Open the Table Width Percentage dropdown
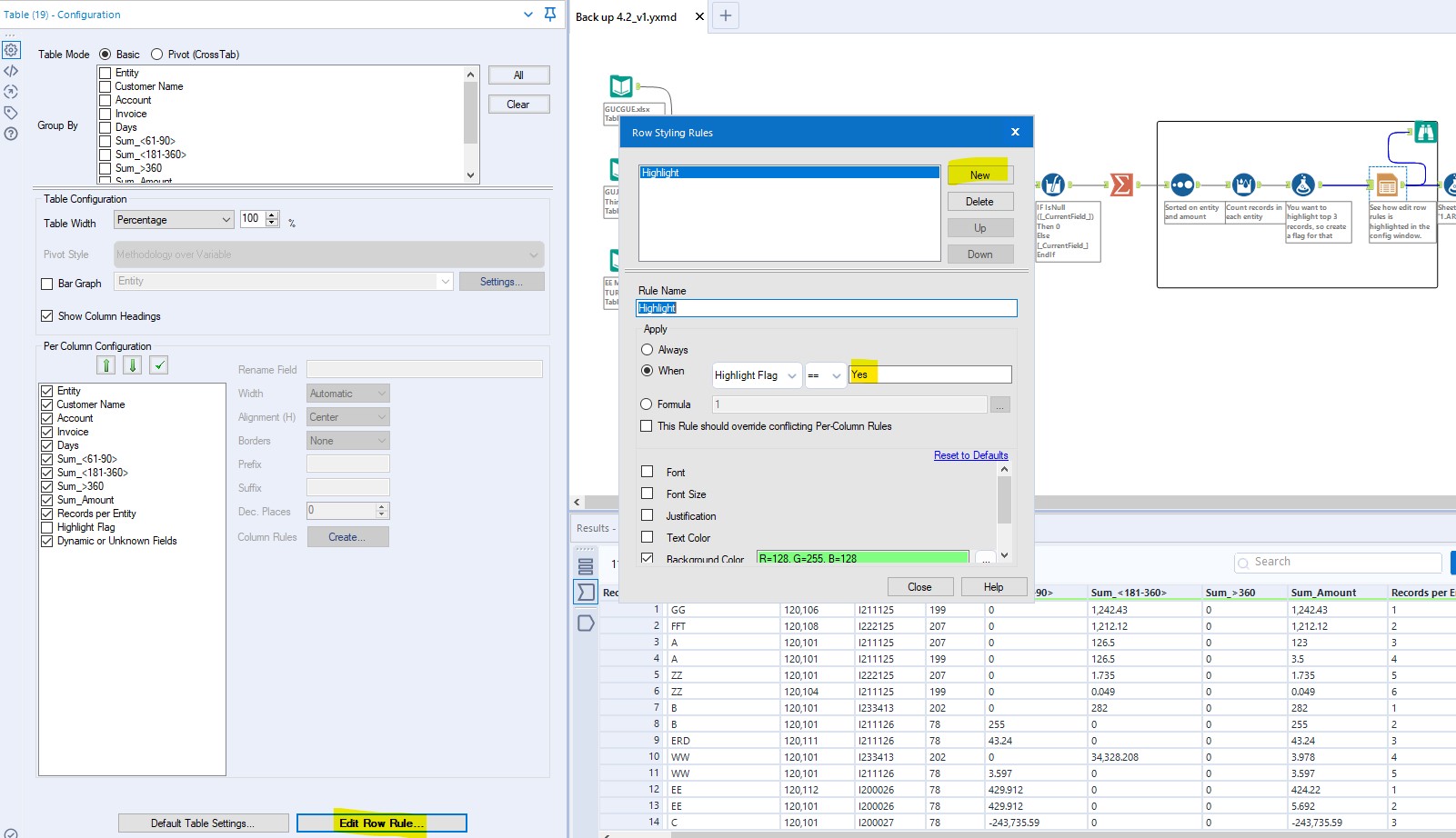1456x838 pixels. [x=175, y=220]
